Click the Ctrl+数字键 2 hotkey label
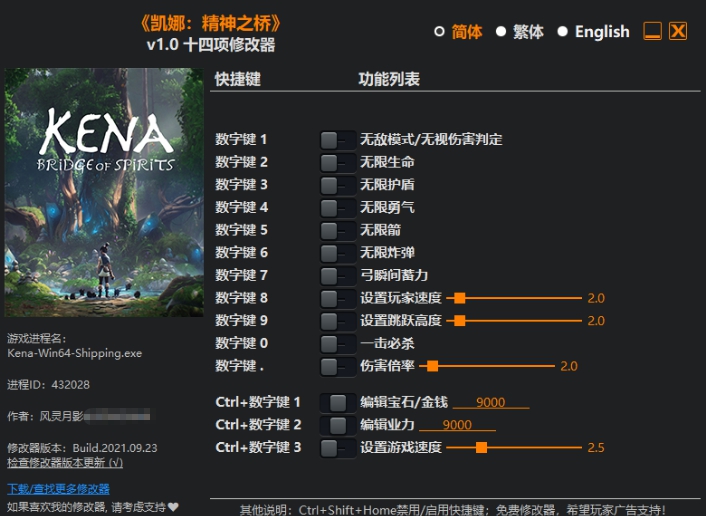This screenshot has height=516, width=706. point(258,425)
